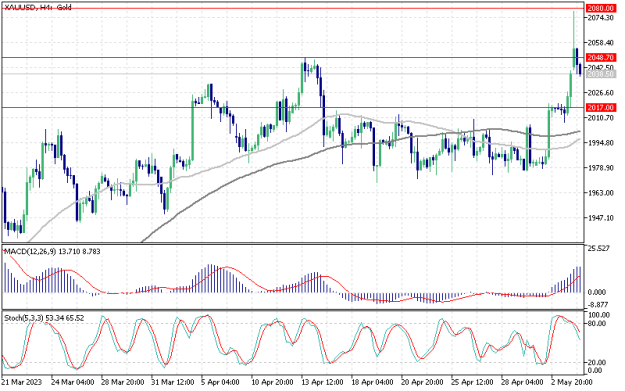The image size is (625, 391).
Task: Click the 20 Apr 20:00 time label
Action: 423,382
